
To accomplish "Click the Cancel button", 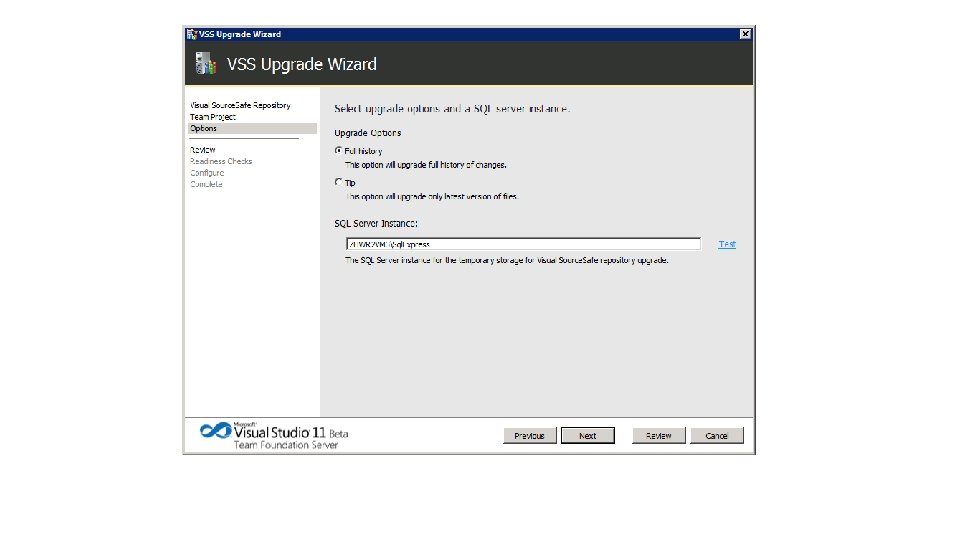I will 717,435.
